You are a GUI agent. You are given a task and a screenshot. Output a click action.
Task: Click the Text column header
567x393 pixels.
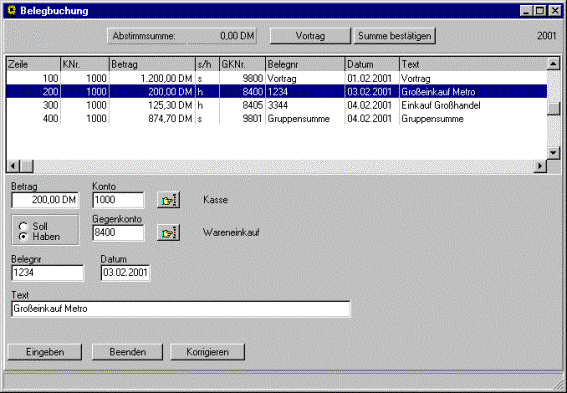pos(473,64)
